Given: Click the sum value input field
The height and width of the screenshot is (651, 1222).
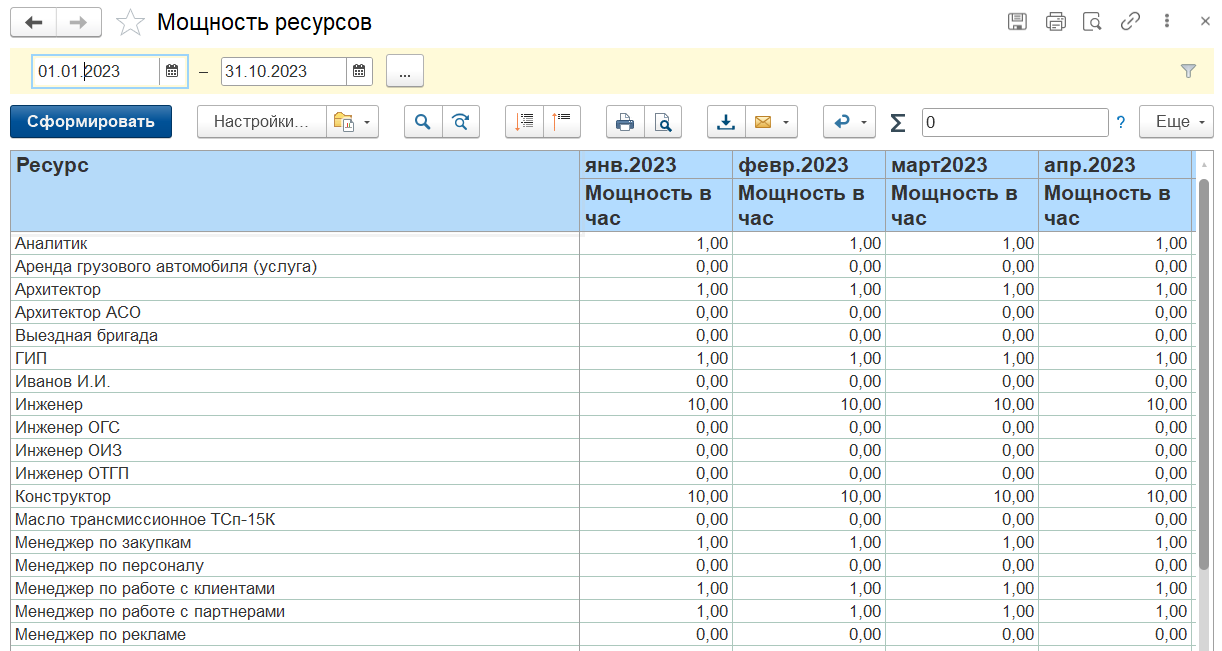Looking at the screenshot, I should click(x=1014, y=122).
